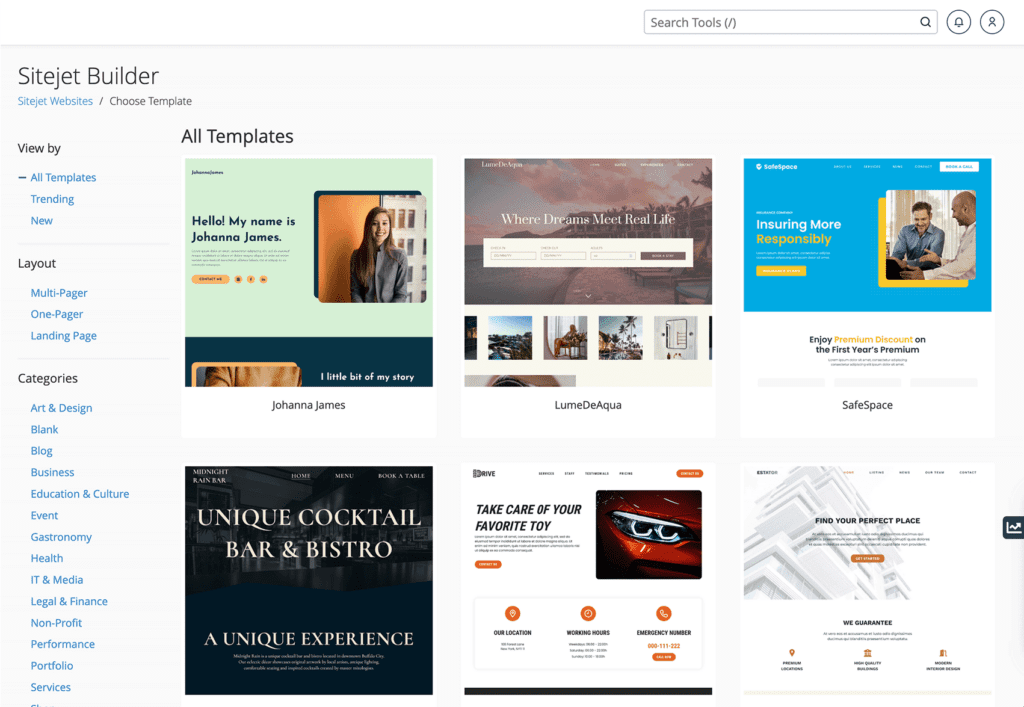Click the clock icon above Working Hours

588,613
